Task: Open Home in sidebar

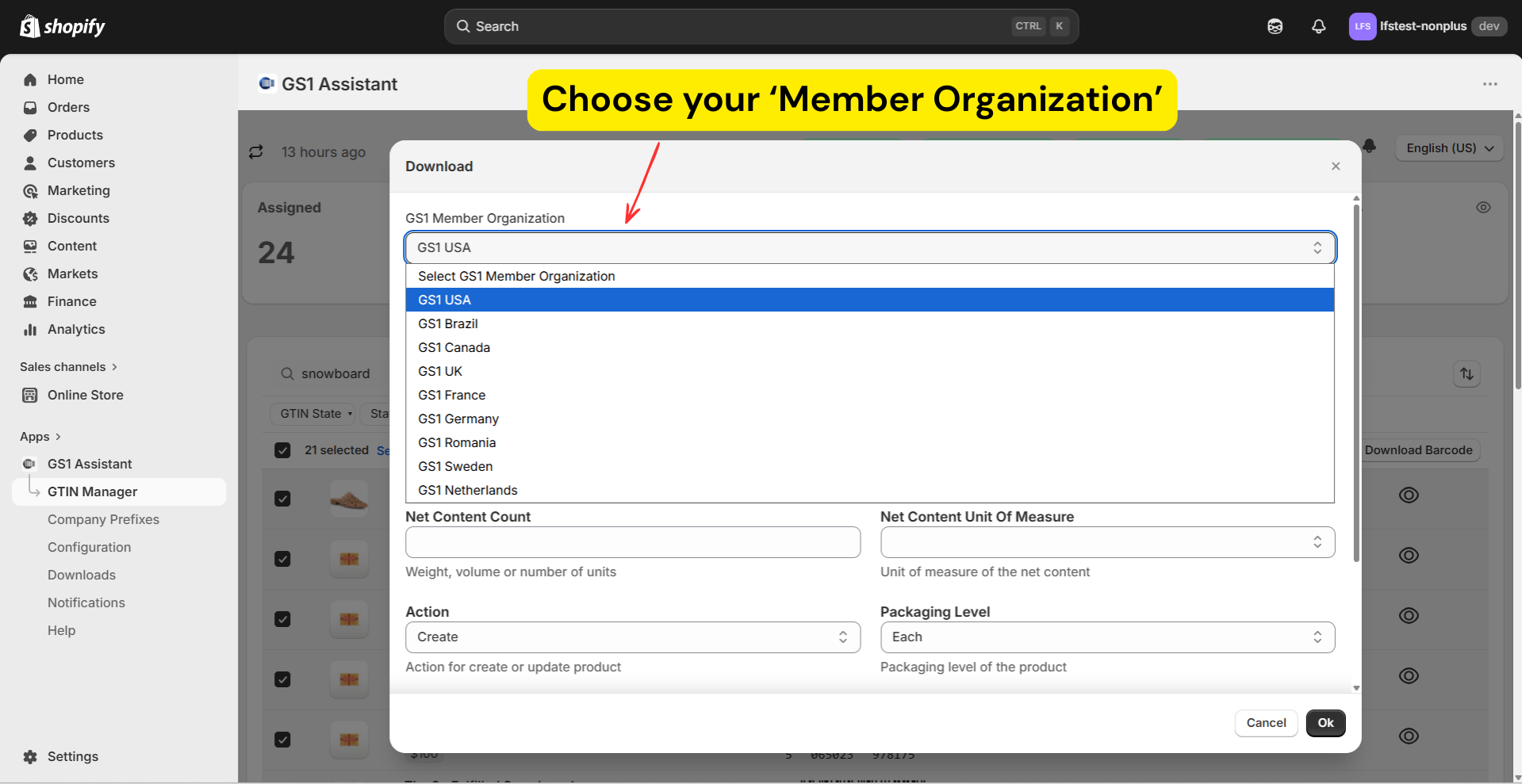Action: [65, 79]
